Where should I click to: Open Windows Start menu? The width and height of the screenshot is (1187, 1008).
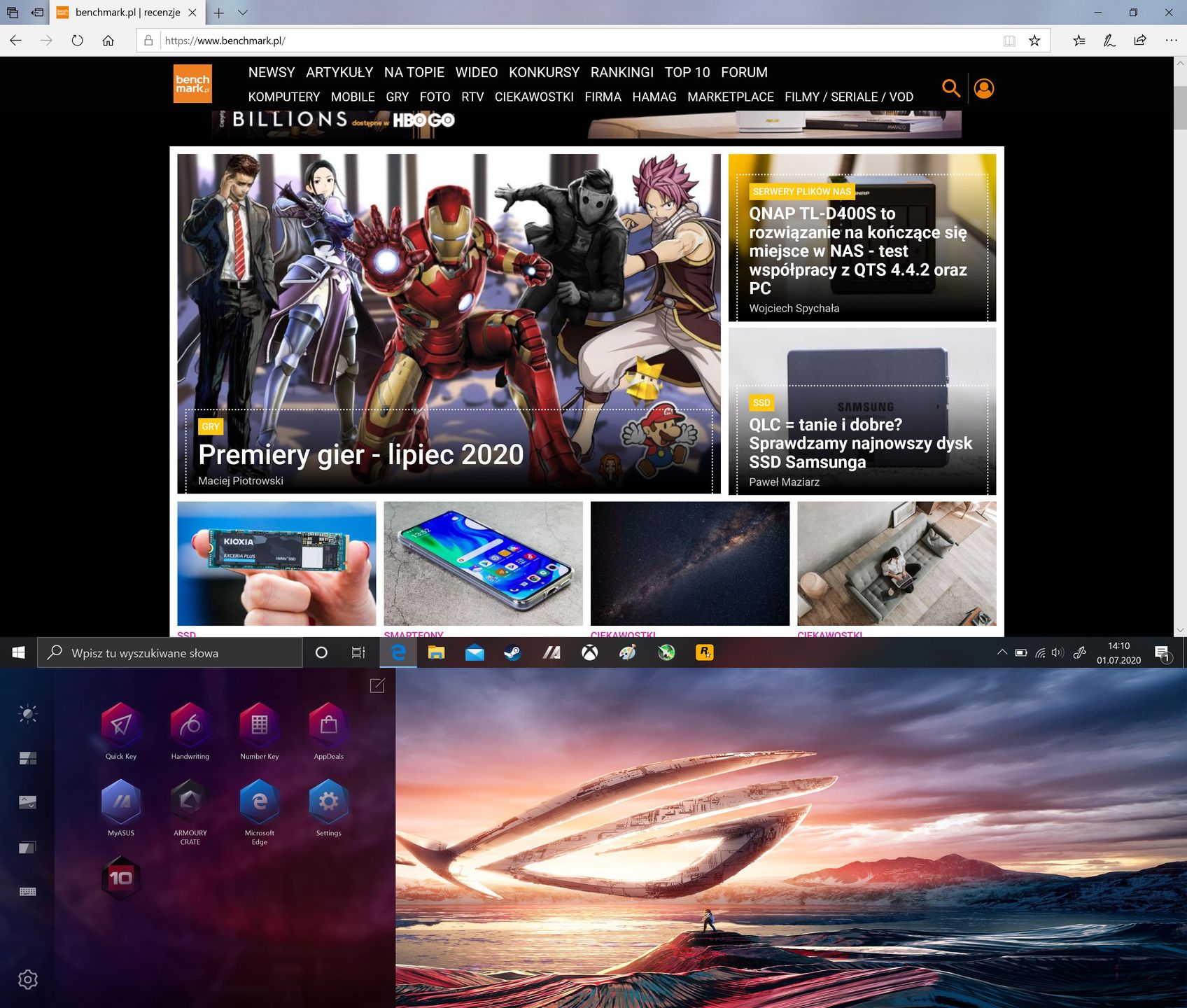point(19,652)
